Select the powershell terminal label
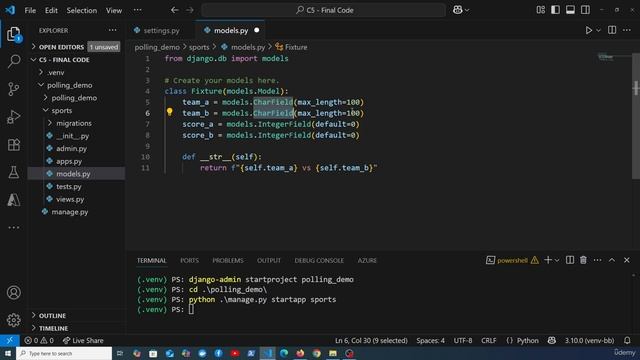 point(512,260)
